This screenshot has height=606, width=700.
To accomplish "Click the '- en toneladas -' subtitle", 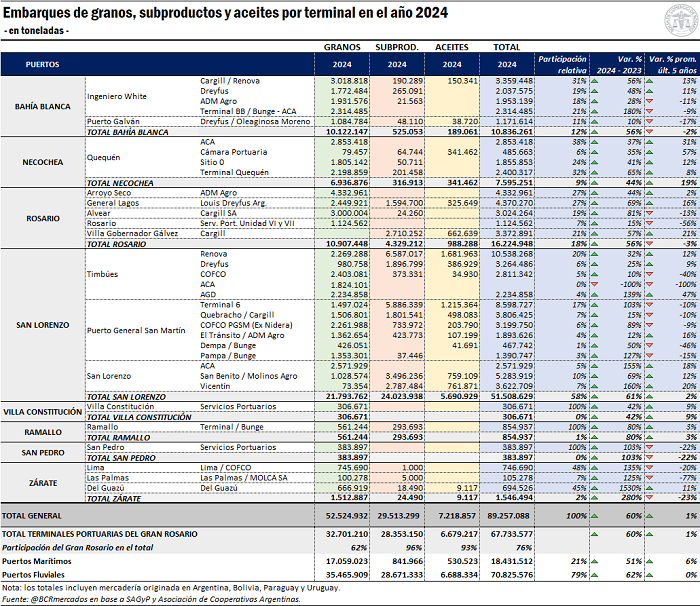I will [36, 31].
